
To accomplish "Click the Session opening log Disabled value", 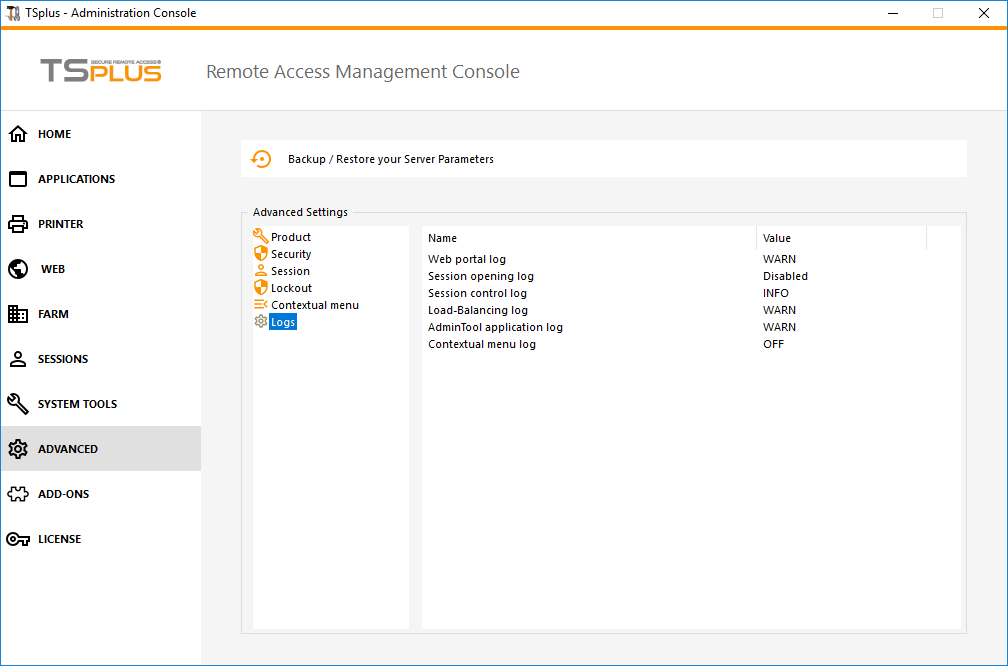I will (785, 276).
